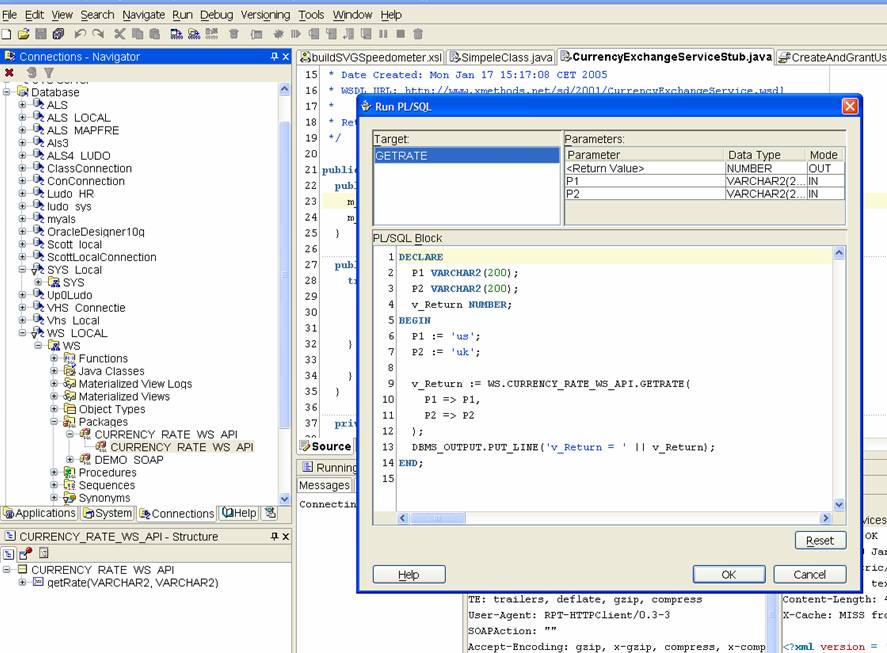Expand the Functions tree node

(55, 359)
